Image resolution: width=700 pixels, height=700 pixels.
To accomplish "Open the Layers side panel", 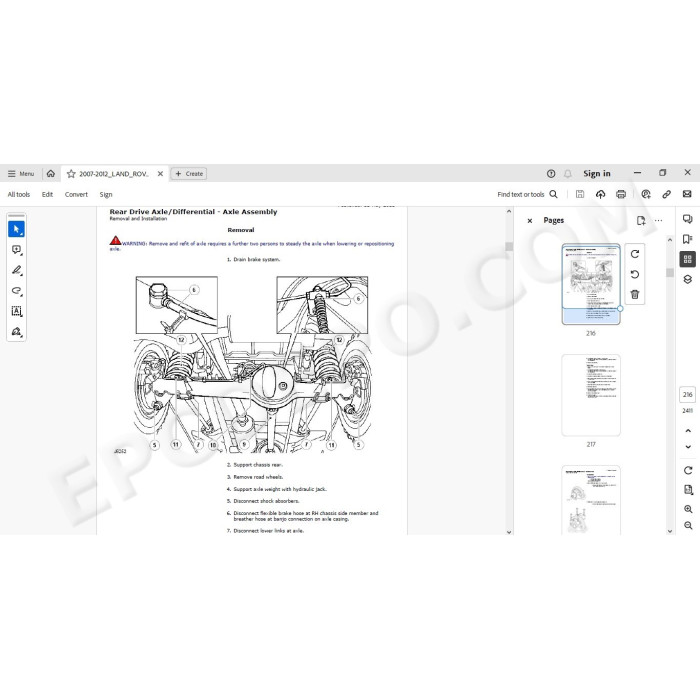I will coord(688,279).
